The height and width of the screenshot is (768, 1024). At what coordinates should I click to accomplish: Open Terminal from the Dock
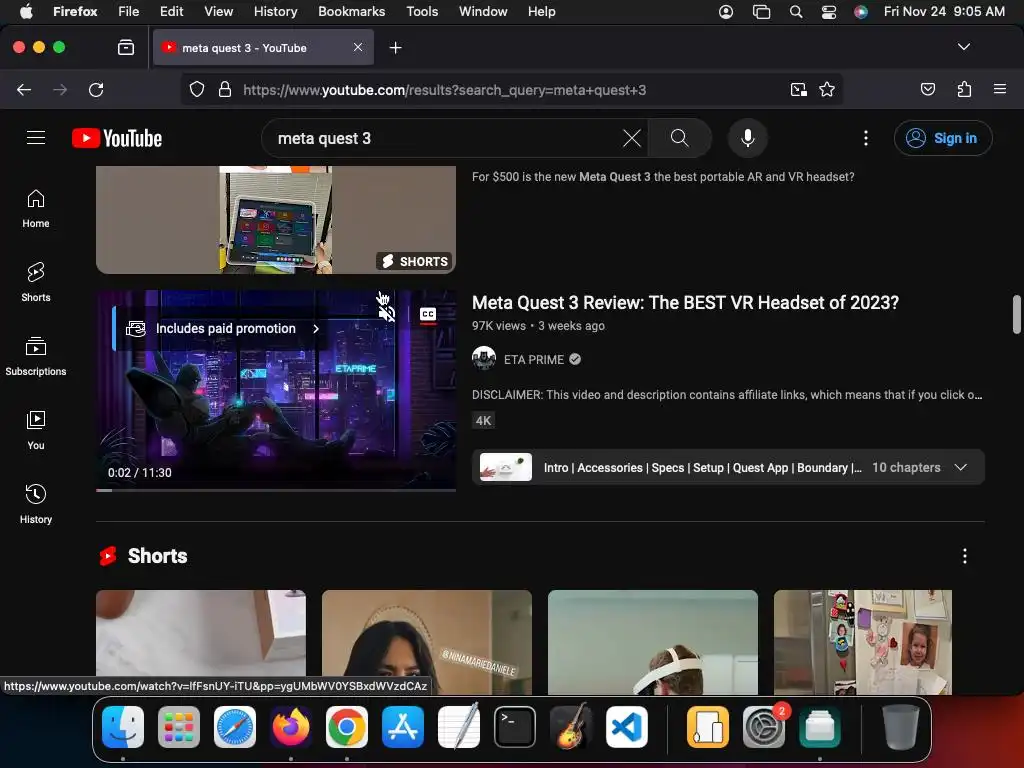[515, 727]
